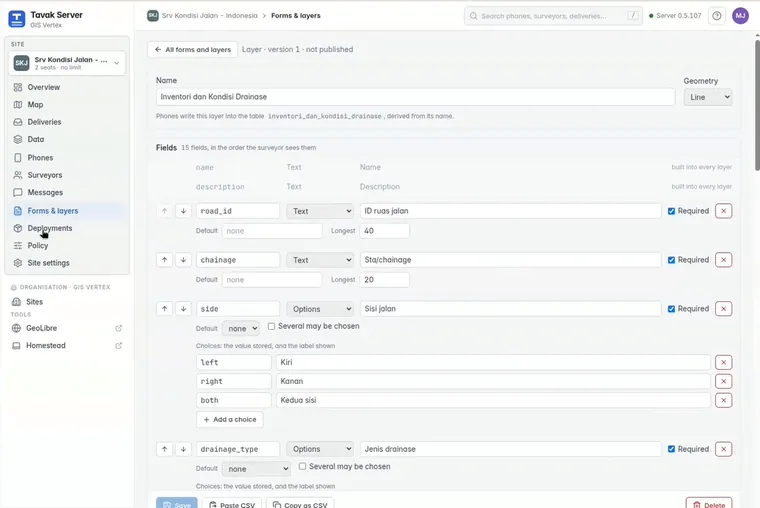Open chainage type dropdown showing Text
Screen dimensions: 760x508
[x=320, y=260]
